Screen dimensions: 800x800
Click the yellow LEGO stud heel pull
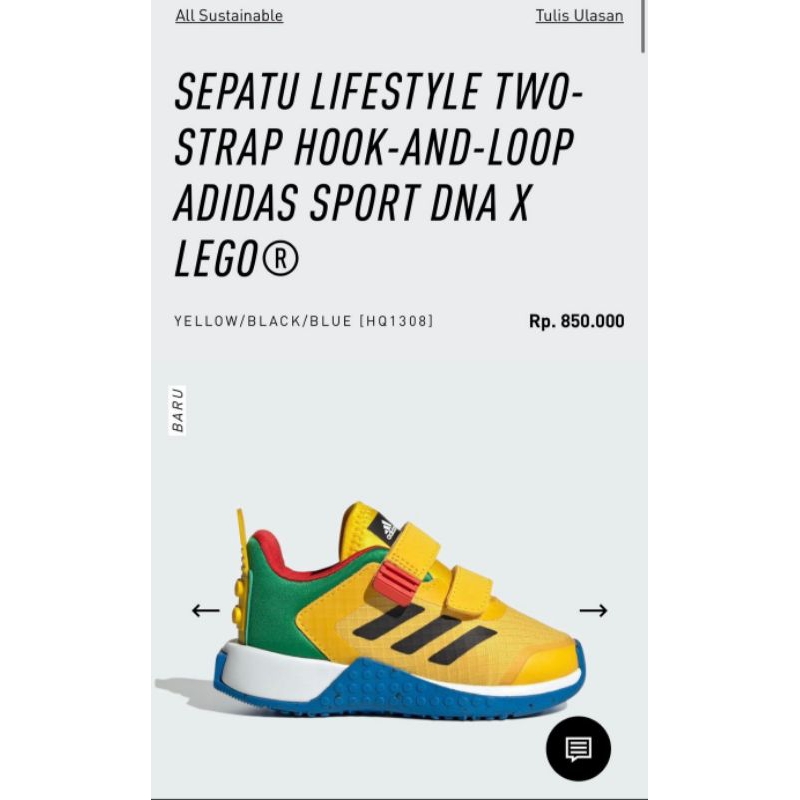(241, 575)
